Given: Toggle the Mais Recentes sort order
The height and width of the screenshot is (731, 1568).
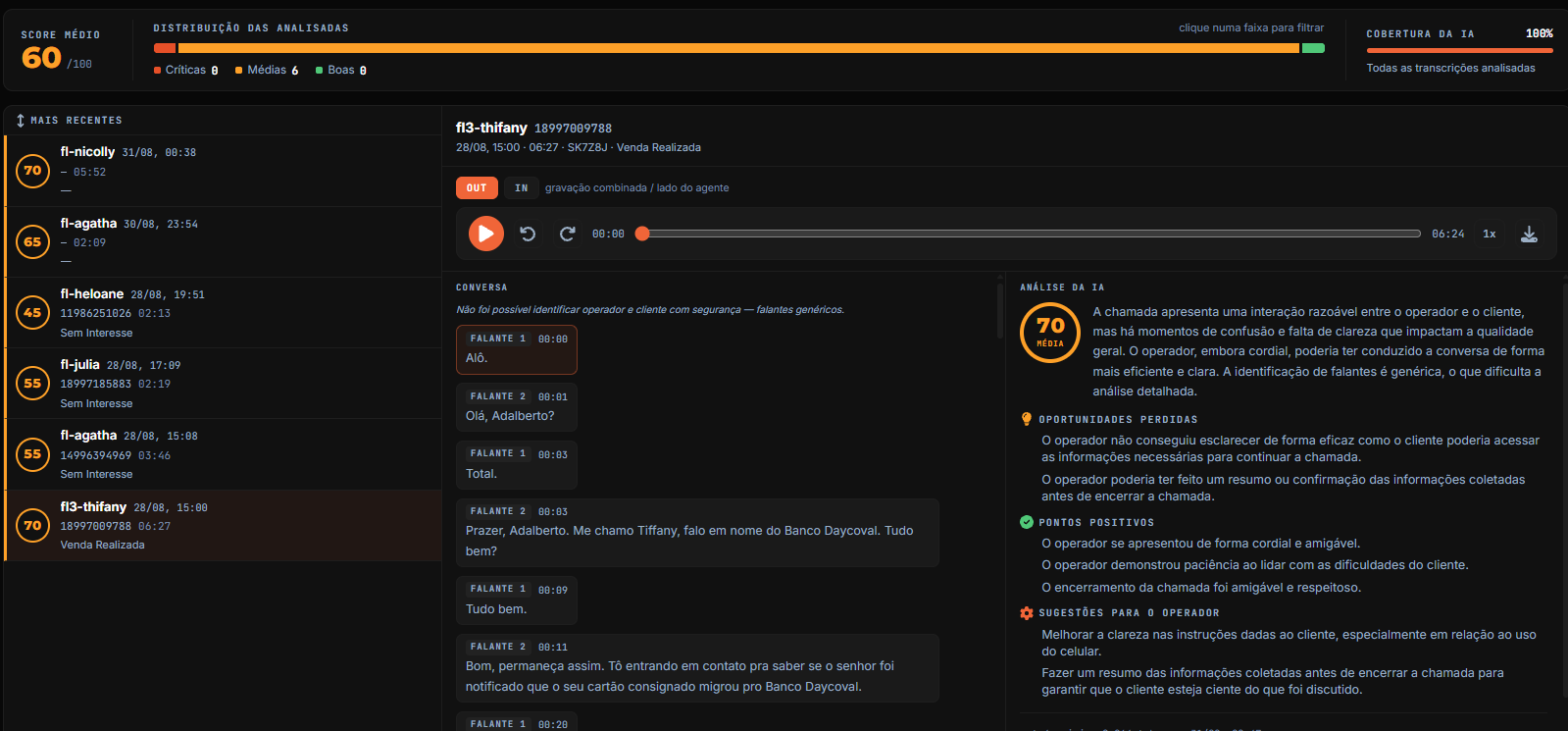Looking at the screenshot, I should pyautogui.click(x=69, y=120).
